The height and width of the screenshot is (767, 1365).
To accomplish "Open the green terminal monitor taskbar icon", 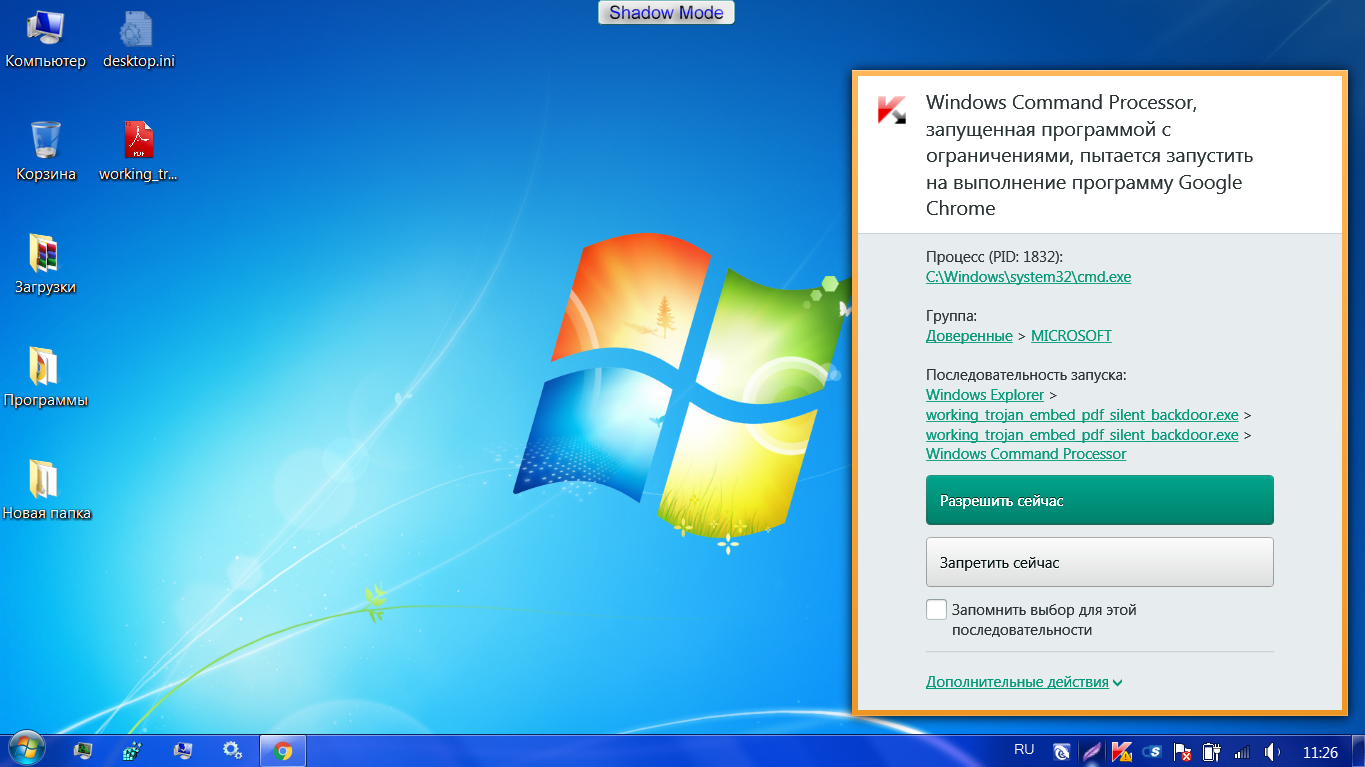I will pos(83,750).
